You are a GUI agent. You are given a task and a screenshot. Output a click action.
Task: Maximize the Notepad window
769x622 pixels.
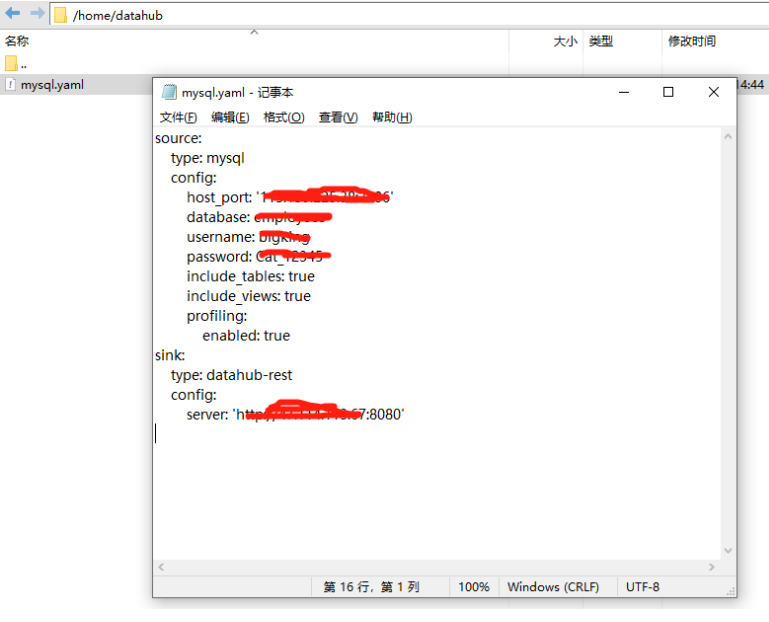668,92
